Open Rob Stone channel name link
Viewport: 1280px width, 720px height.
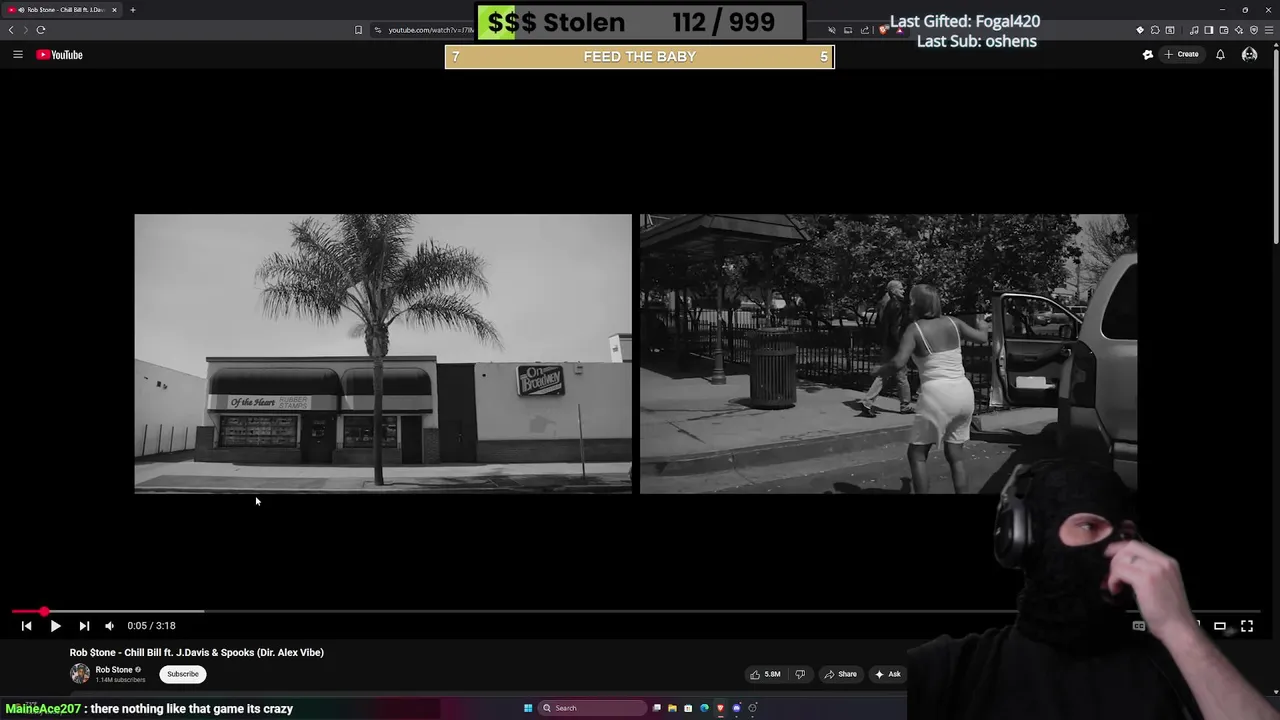(114, 670)
